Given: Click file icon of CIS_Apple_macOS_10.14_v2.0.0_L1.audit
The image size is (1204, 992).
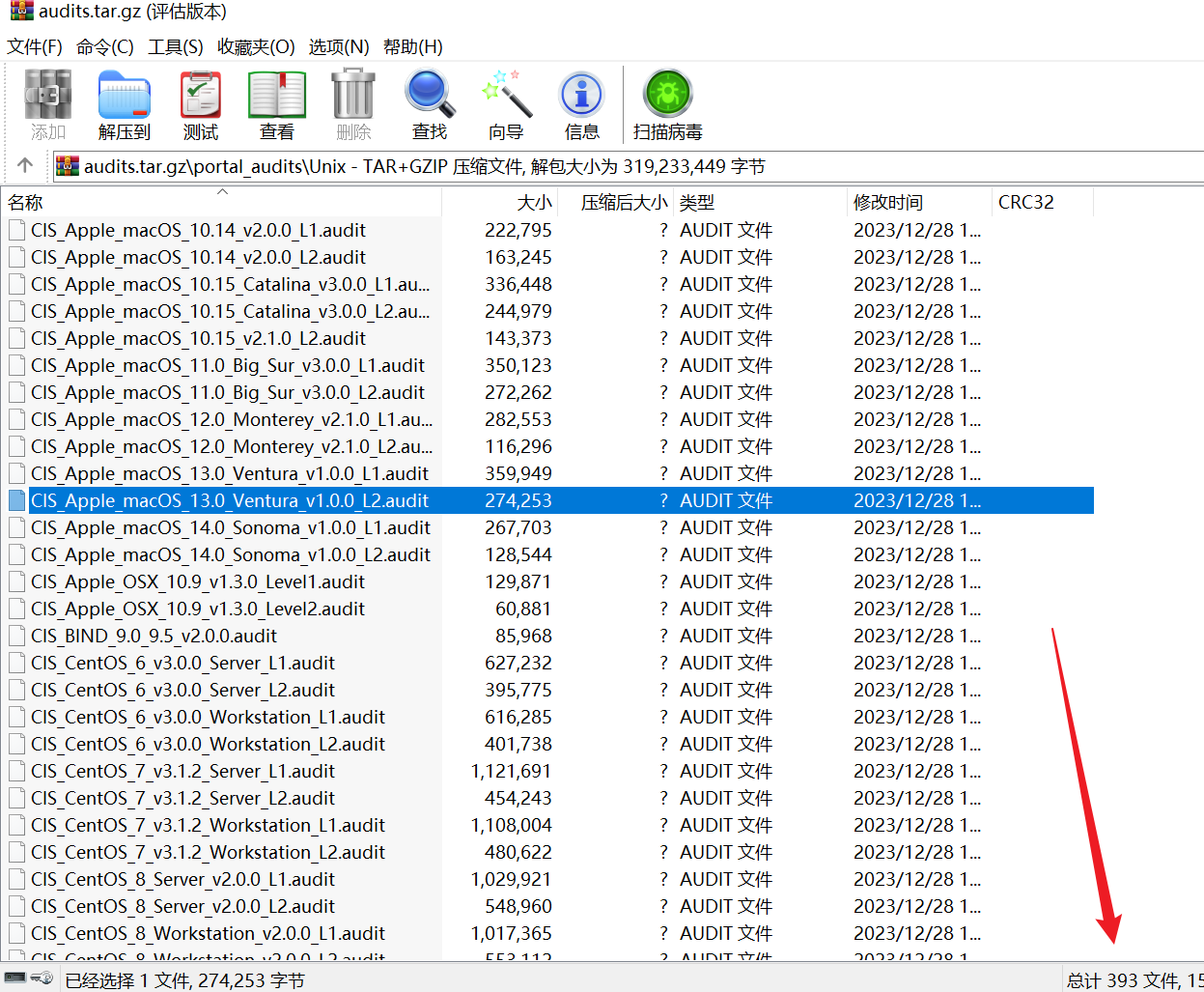Looking at the screenshot, I should (16, 230).
